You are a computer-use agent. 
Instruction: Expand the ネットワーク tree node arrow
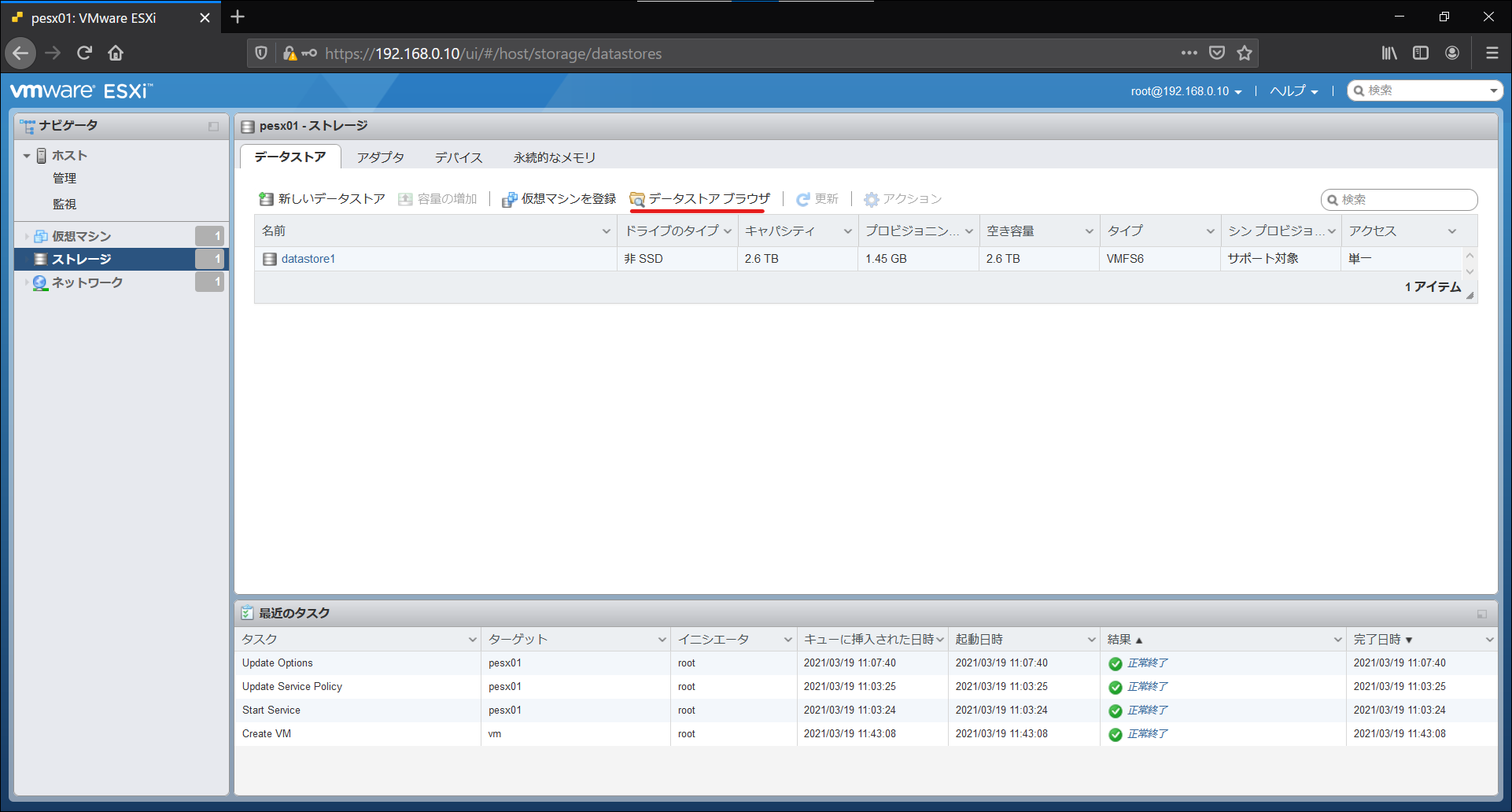[x=27, y=282]
